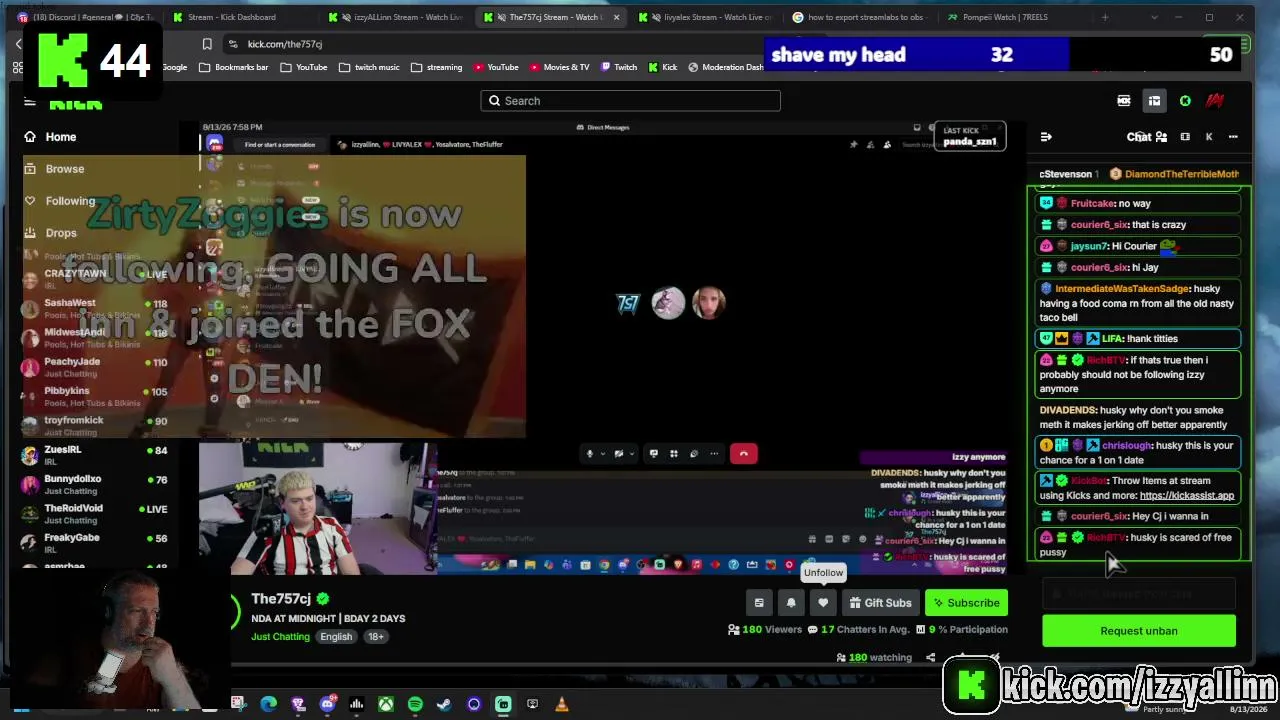Image resolution: width=1280 pixels, height=720 pixels.
Task: Open the Just Chatting category link
Action: click(x=280, y=637)
